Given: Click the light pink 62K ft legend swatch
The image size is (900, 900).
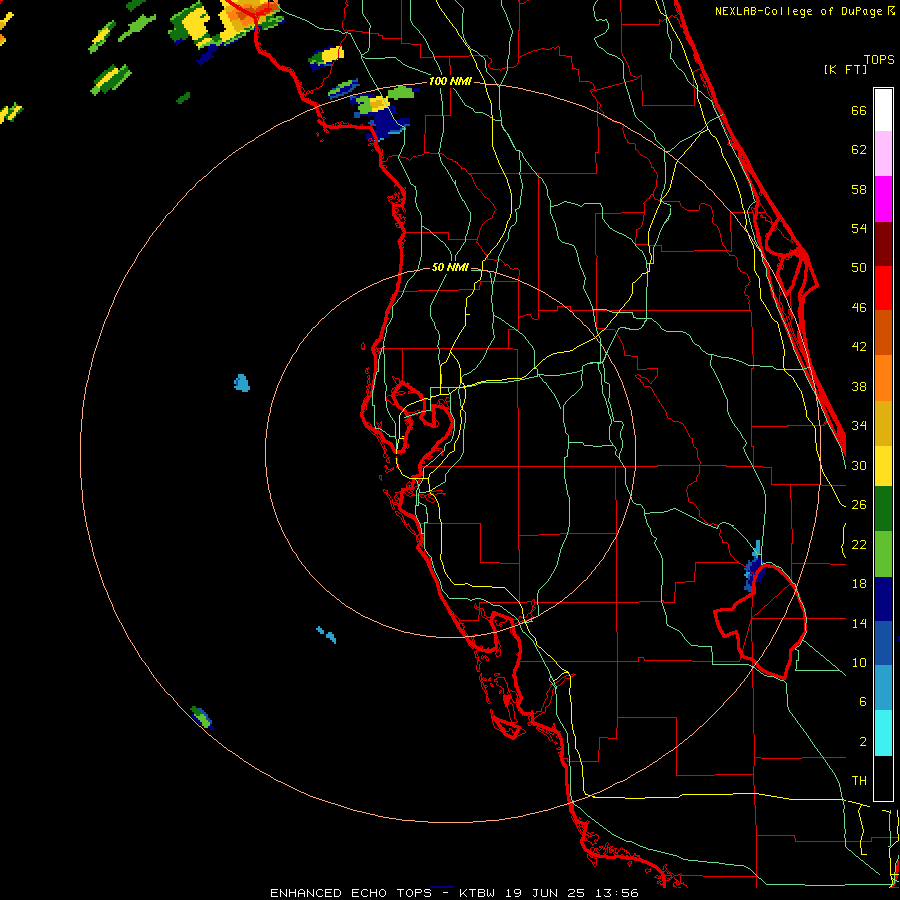Looking at the screenshot, I should tap(883, 154).
